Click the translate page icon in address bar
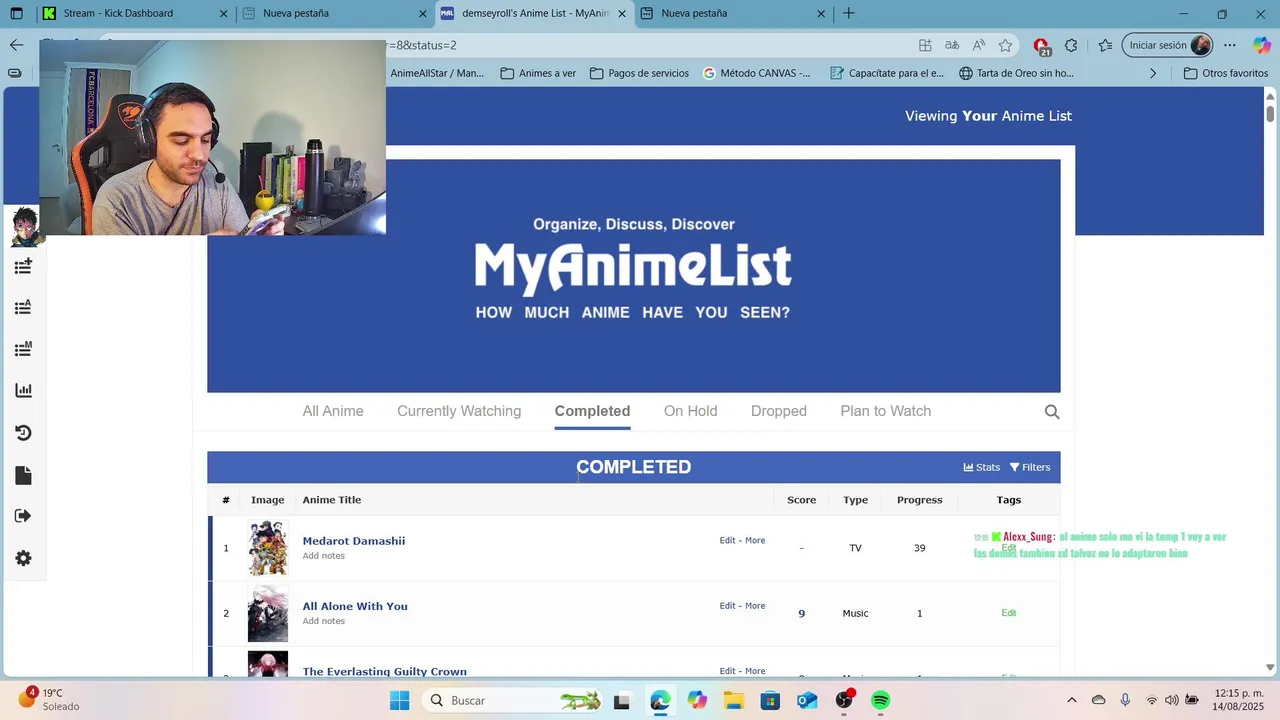 coord(952,45)
